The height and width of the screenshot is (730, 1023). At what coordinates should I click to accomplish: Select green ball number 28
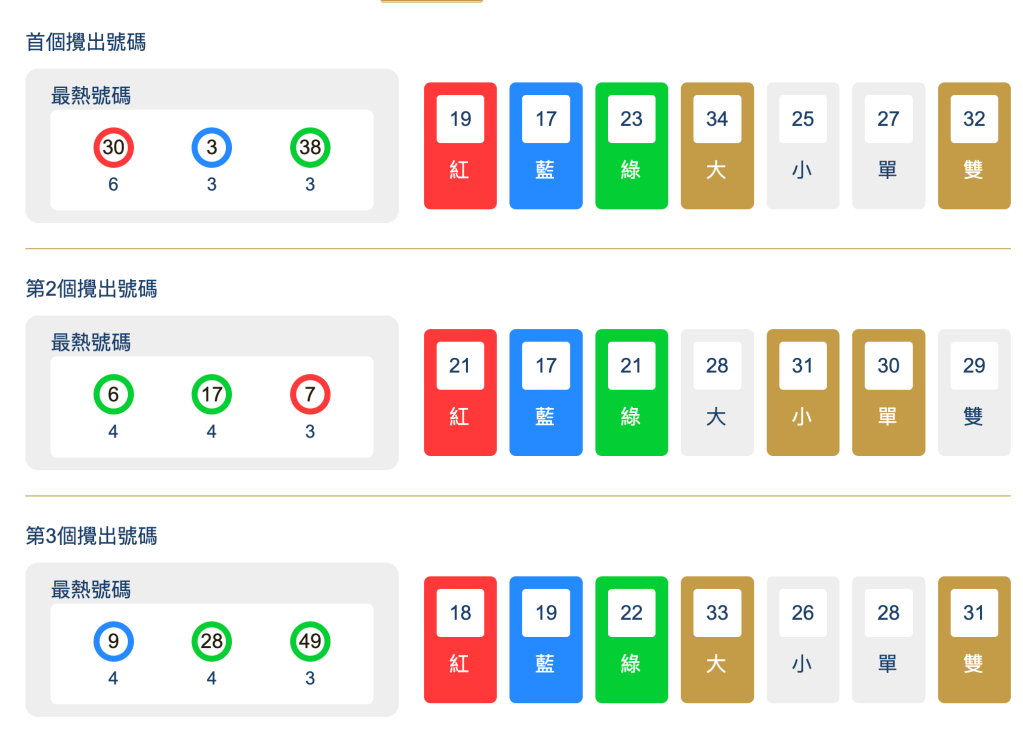[x=211, y=642]
